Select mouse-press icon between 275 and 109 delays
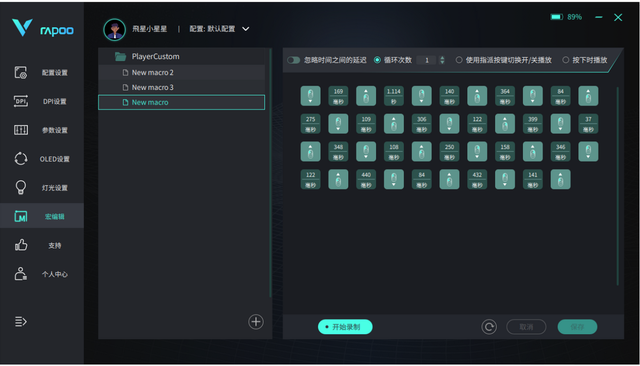The image size is (640, 366). coord(338,124)
